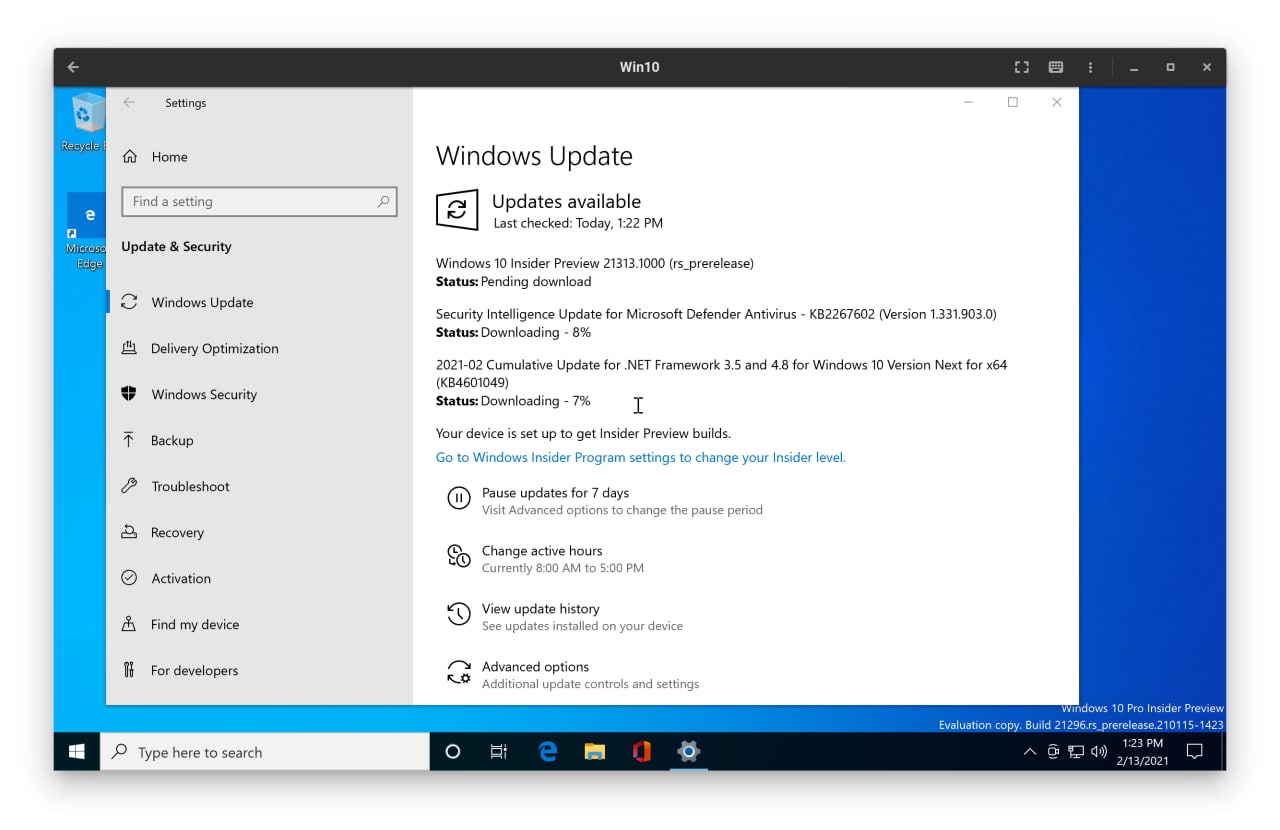1280x830 pixels.
Task: Open Advanced options for updates
Action: (535, 667)
